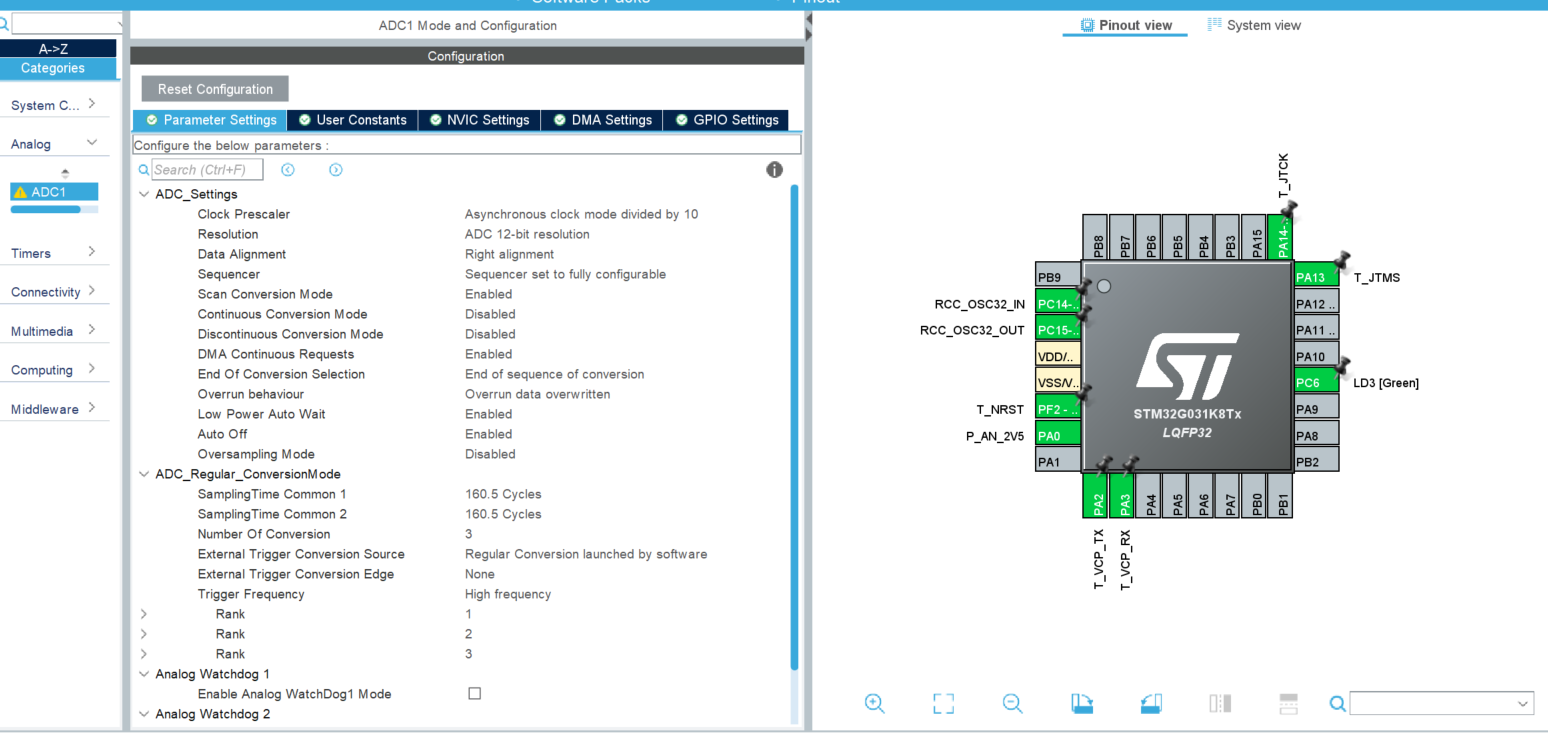Expand the first Rank entry
Image resolution: width=1548 pixels, height=736 pixels.
point(143,613)
